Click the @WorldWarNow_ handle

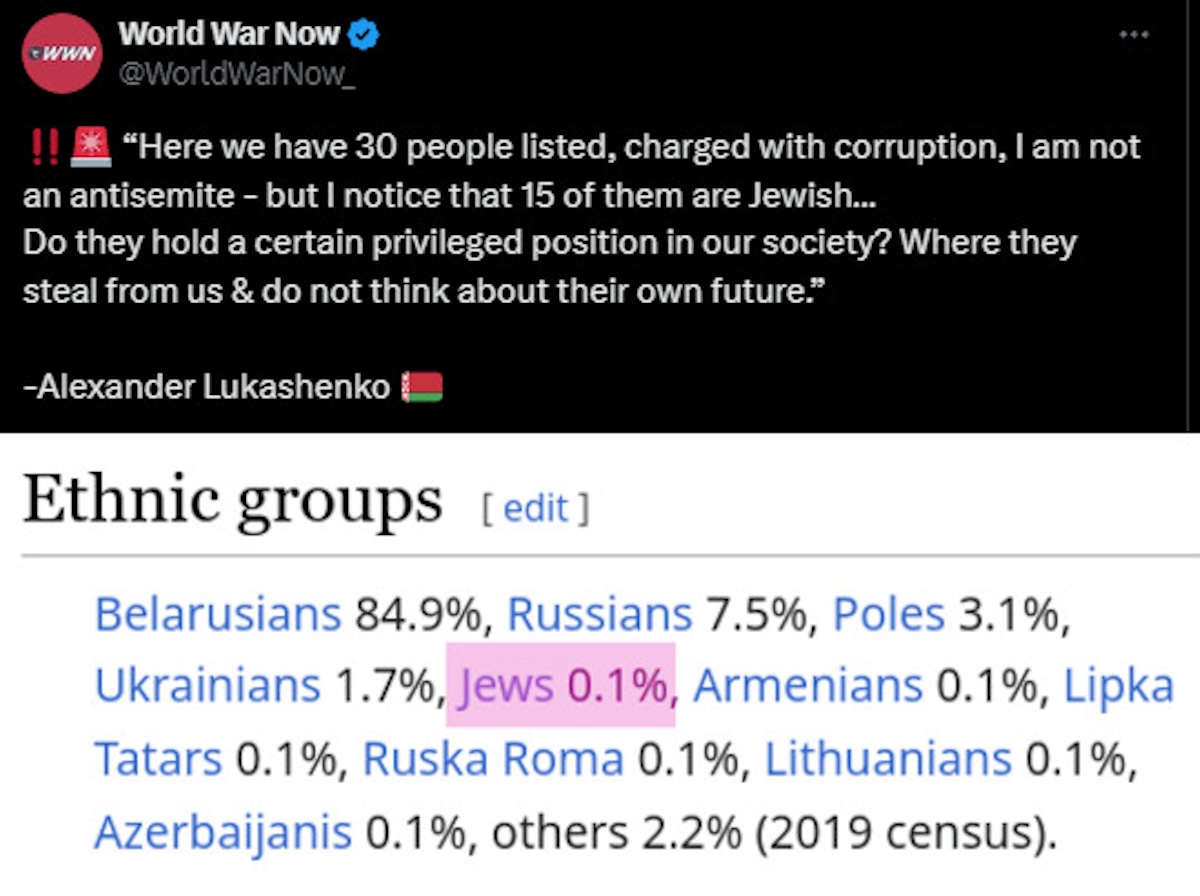click(x=236, y=77)
